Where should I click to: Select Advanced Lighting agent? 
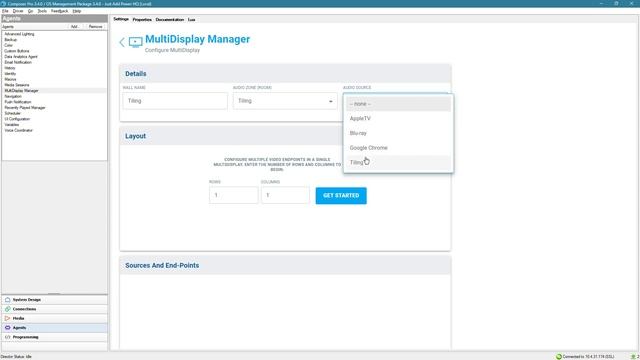tap(19, 34)
